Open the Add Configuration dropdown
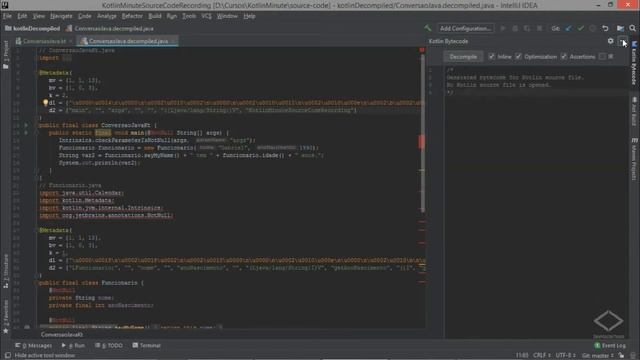 coord(465,28)
